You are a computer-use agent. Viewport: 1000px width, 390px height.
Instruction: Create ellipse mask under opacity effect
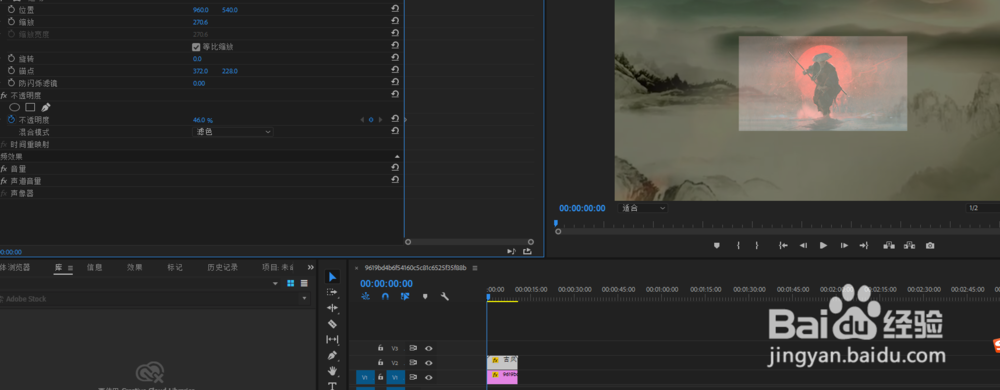(x=14, y=108)
